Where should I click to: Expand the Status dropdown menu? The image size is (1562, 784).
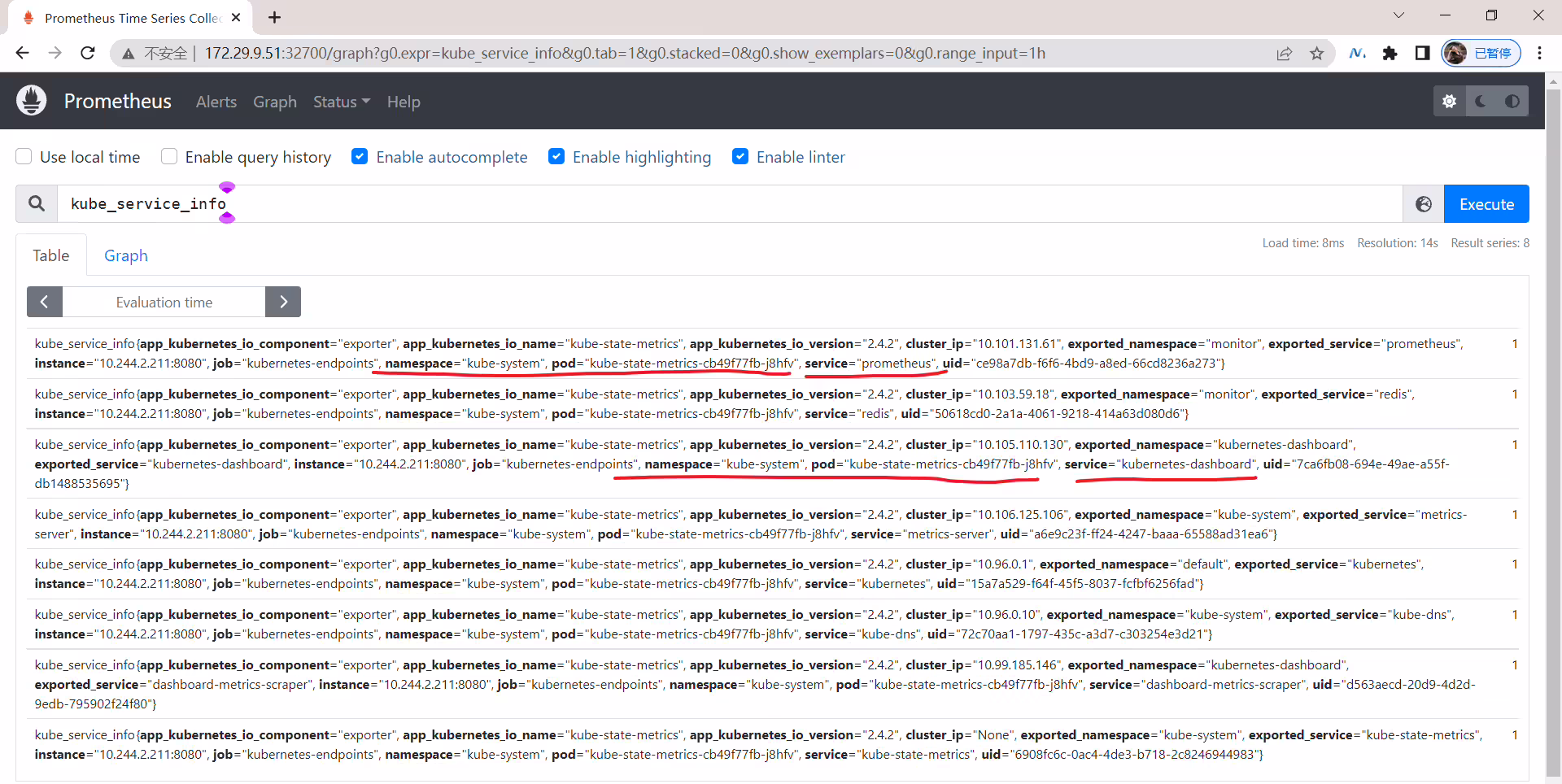(x=342, y=102)
